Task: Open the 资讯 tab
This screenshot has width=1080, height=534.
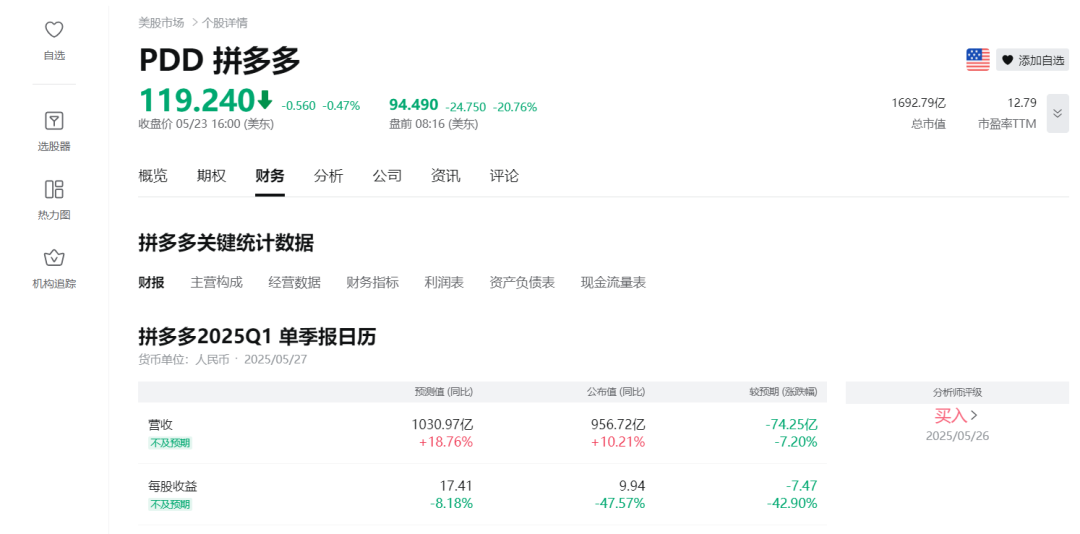Action: 446,176
